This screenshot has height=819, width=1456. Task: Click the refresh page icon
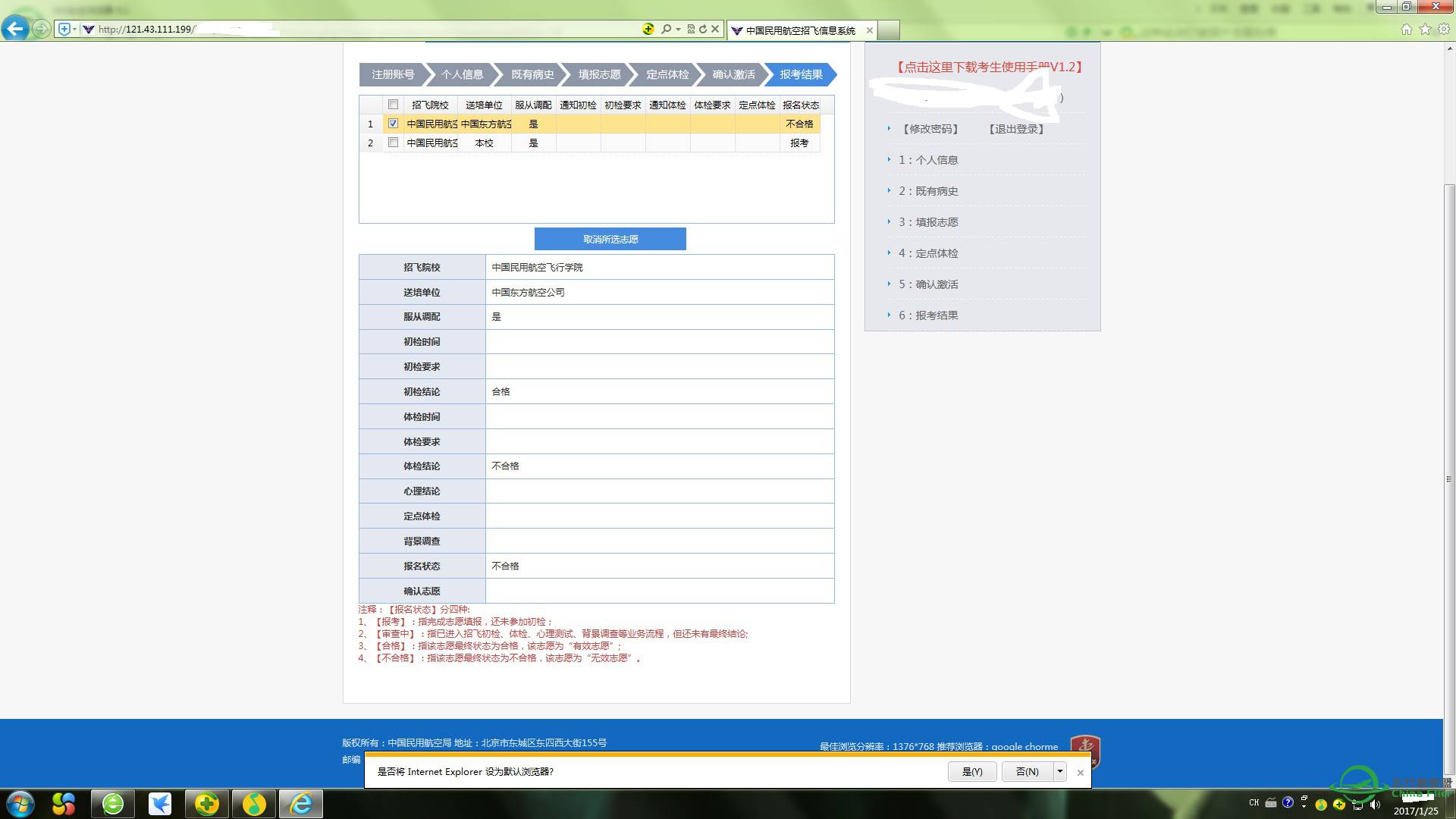703,29
